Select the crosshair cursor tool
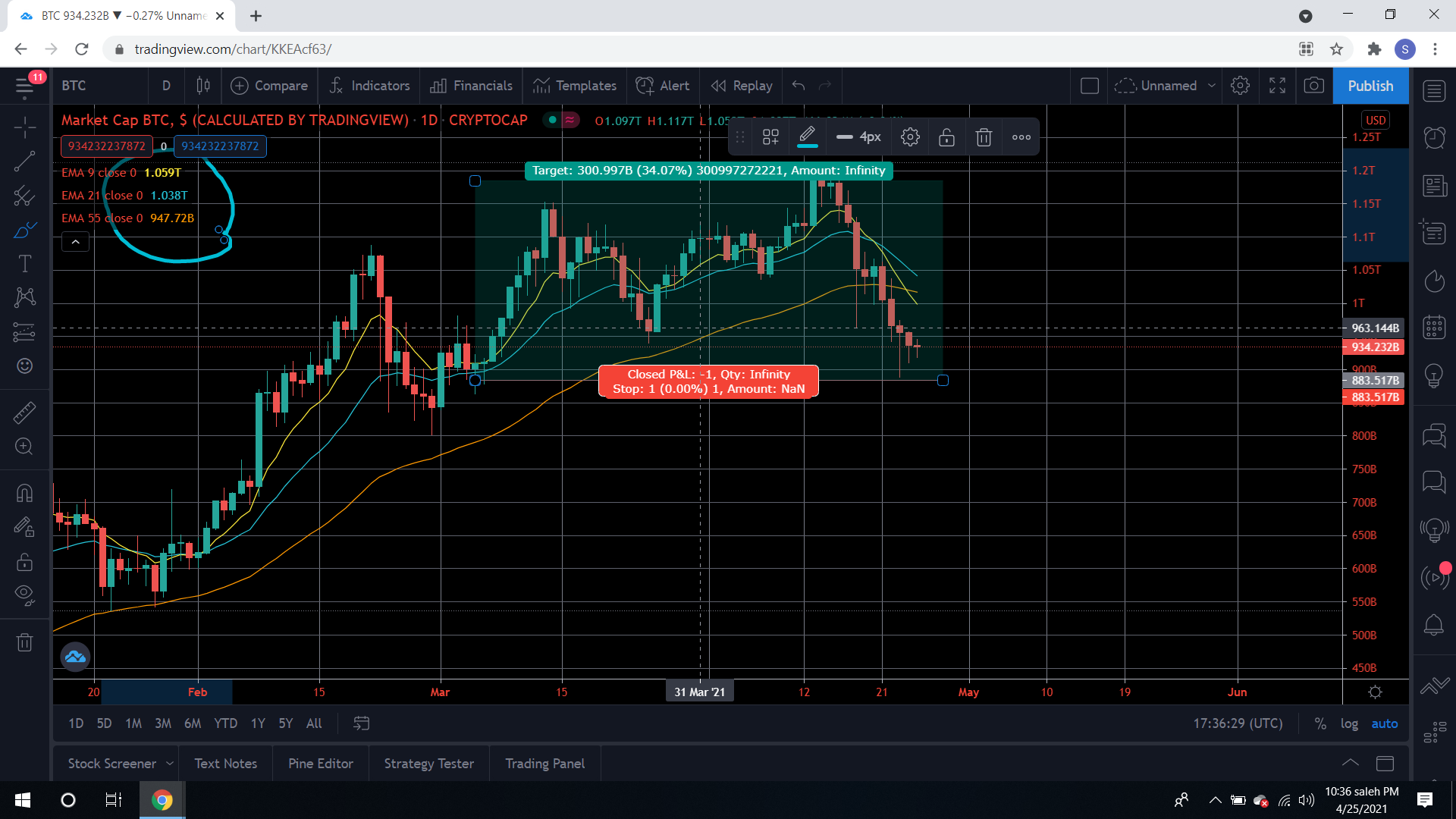The width and height of the screenshot is (1456, 819). pyautogui.click(x=25, y=127)
